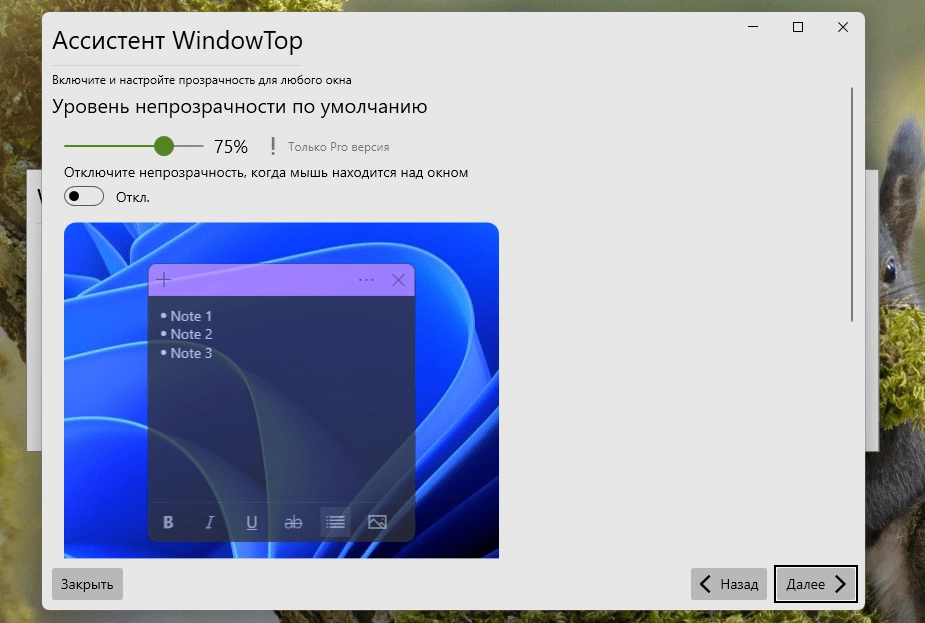Click the text Отключите непрозрачность, когда мышь находится над окном

pos(266,173)
